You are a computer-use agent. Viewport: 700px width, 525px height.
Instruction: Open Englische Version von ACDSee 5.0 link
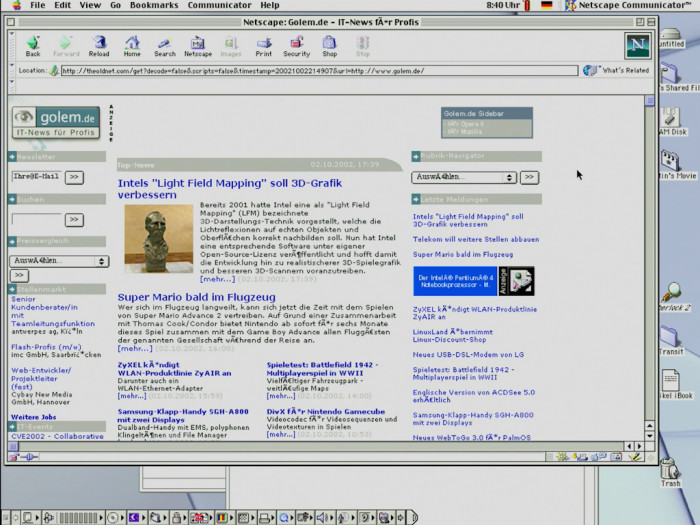[474, 396]
